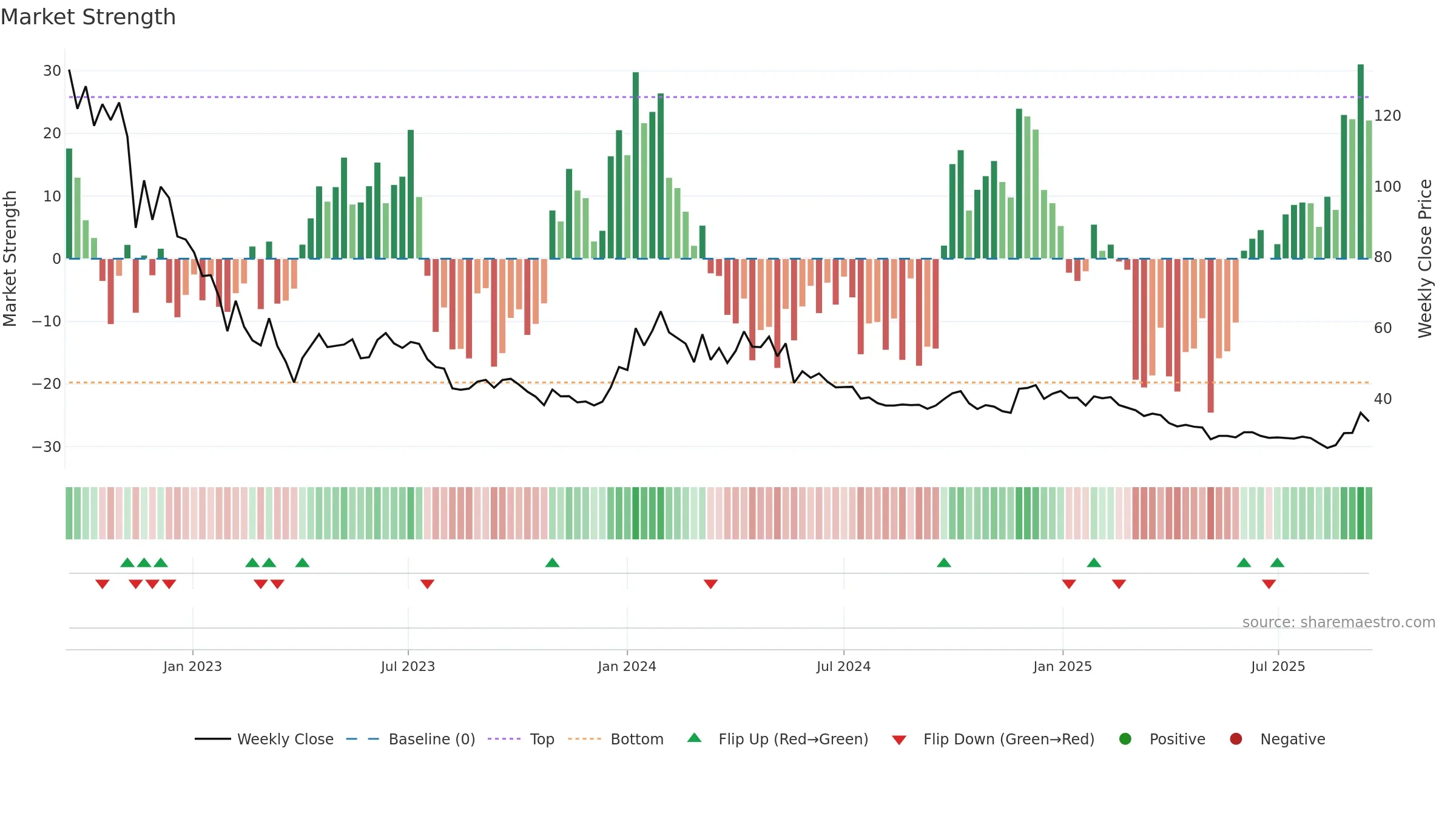Click the red Flip Down triangle legend icon
This screenshot has height=819, width=1456.
pos(899,740)
